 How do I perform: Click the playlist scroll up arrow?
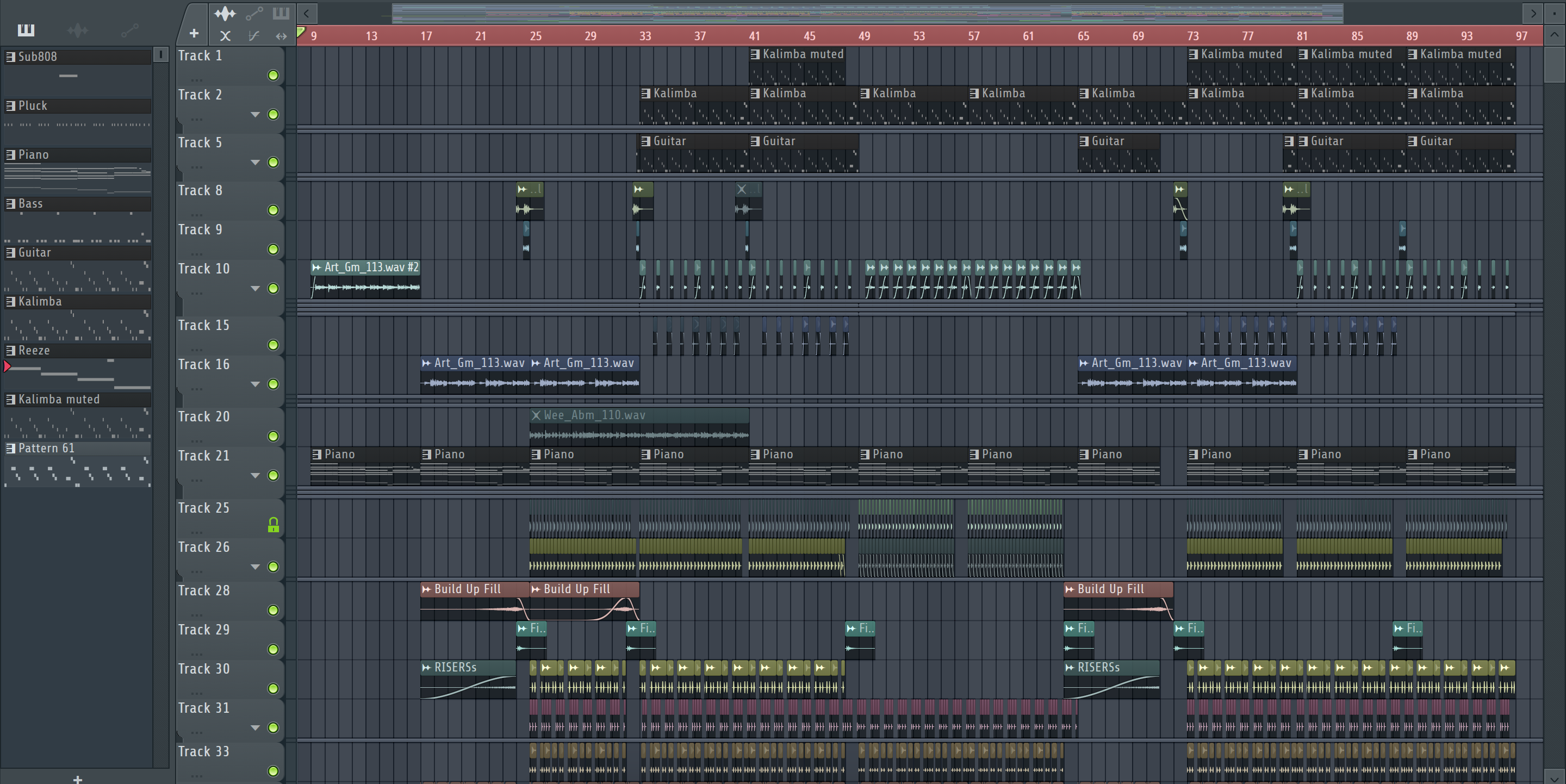[x=1554, y=35]
